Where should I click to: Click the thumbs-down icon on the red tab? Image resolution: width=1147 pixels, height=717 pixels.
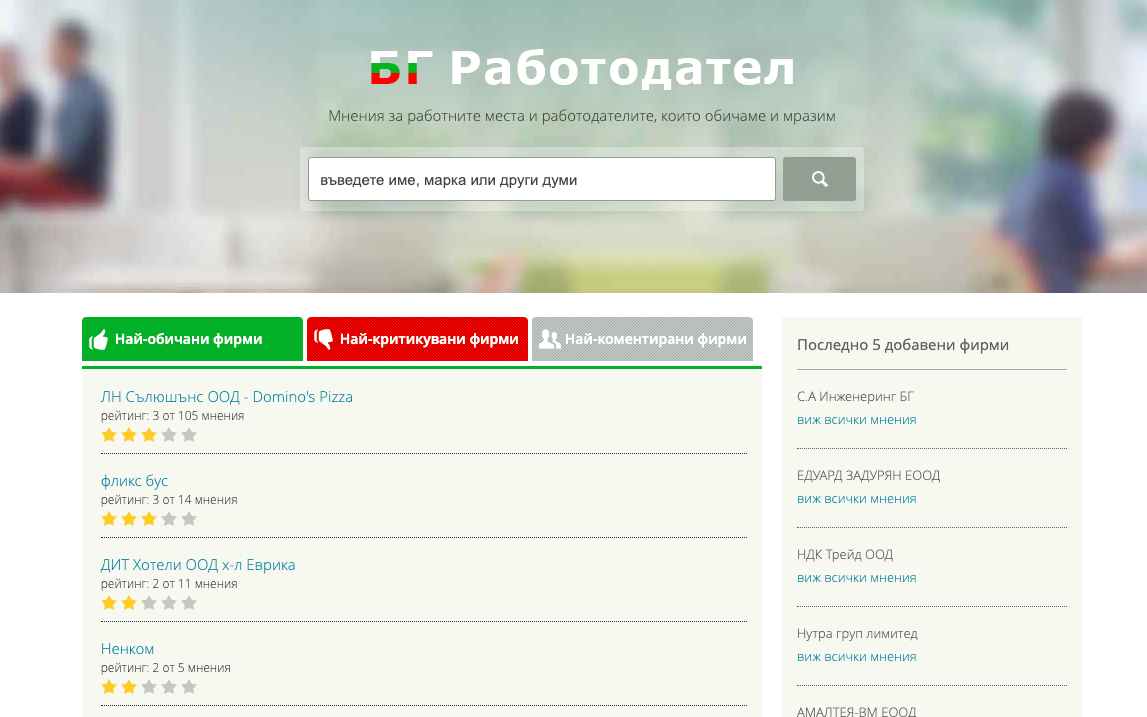(x=324, y=338)
